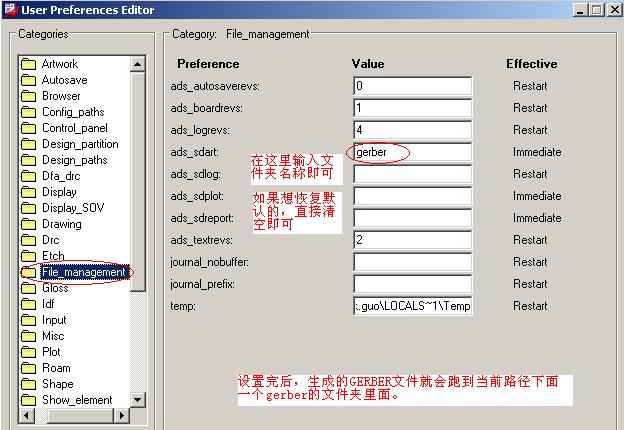This screenshot has height=430, width=624.
Task: Click the temp path value field
Action: tap(413, 306)
